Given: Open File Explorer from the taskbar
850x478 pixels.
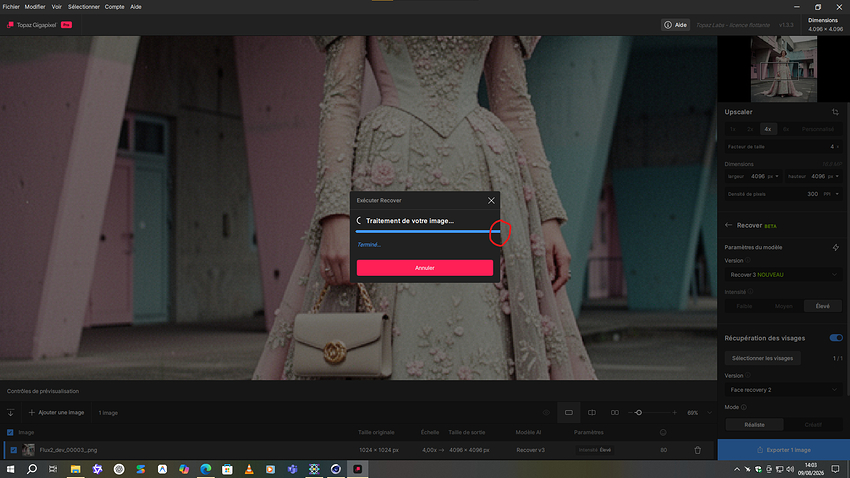Looking at the screenshot, I should 75,469.
